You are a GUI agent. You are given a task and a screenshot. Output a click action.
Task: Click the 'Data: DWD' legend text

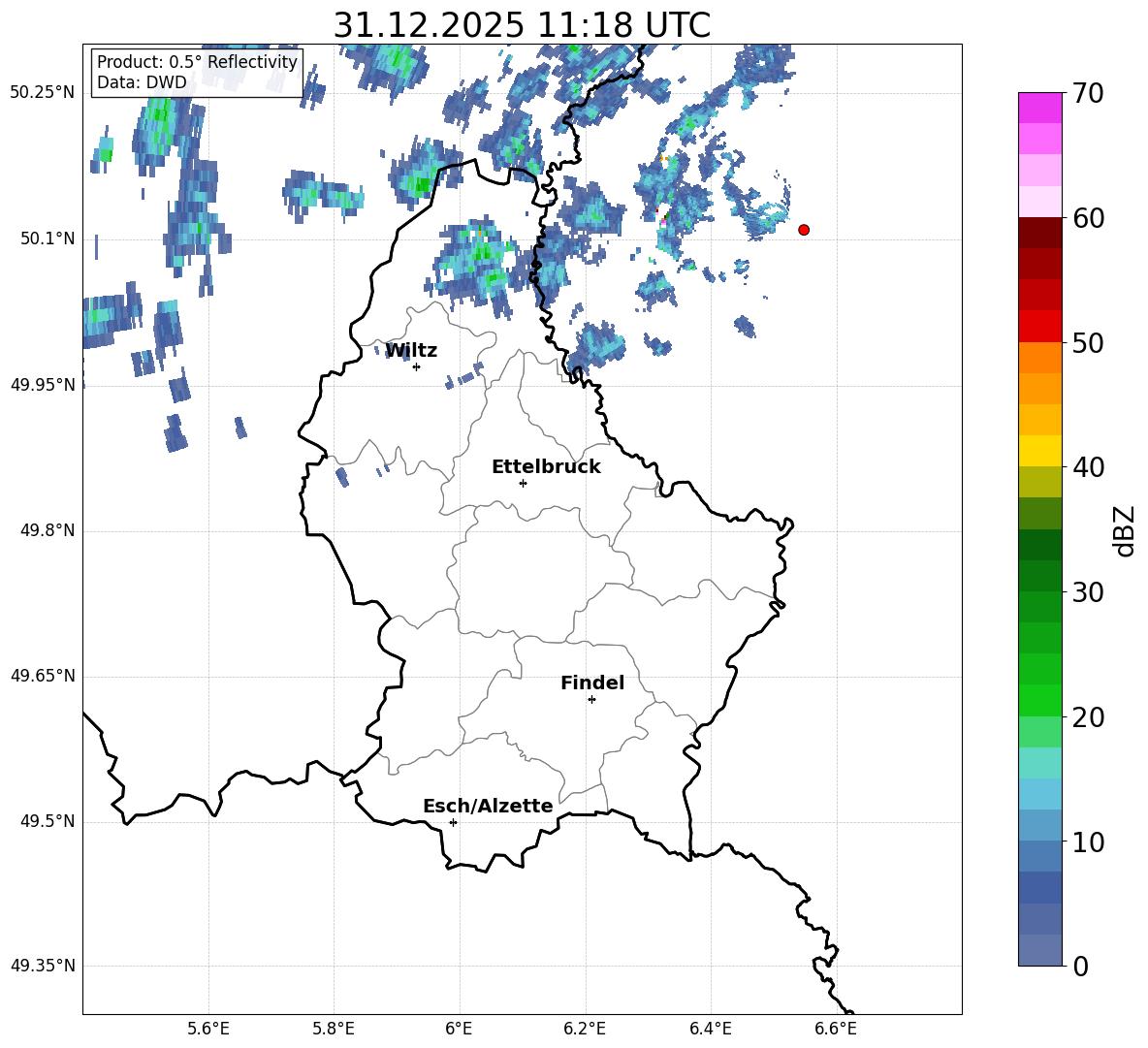click(x=142, y=82)
